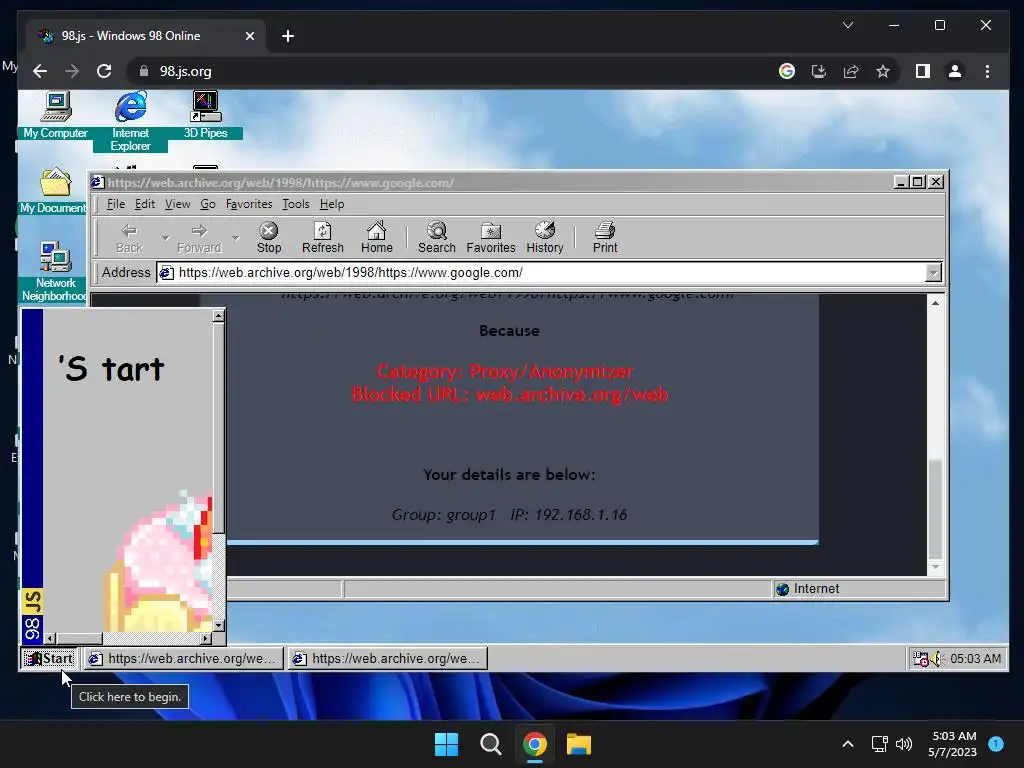Click the IE vertical scrollbar thumb
The height and width of the screenshot is (768, 1024).
coord(935,509)
